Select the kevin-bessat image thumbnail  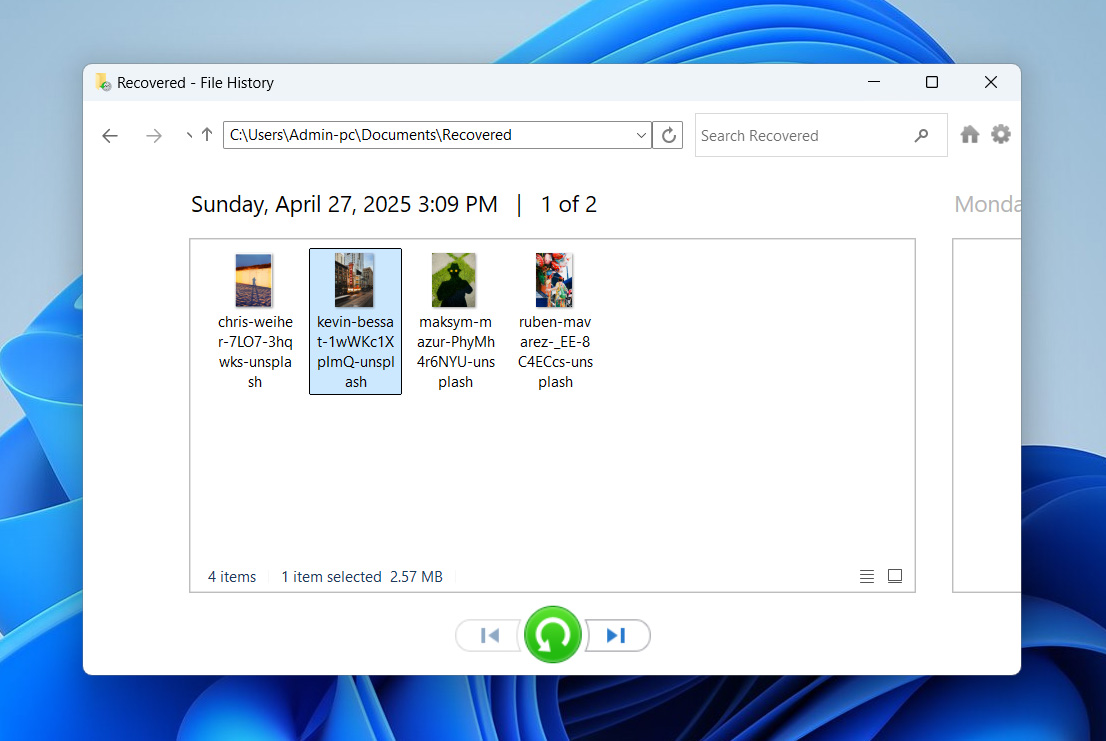point(354,280)
